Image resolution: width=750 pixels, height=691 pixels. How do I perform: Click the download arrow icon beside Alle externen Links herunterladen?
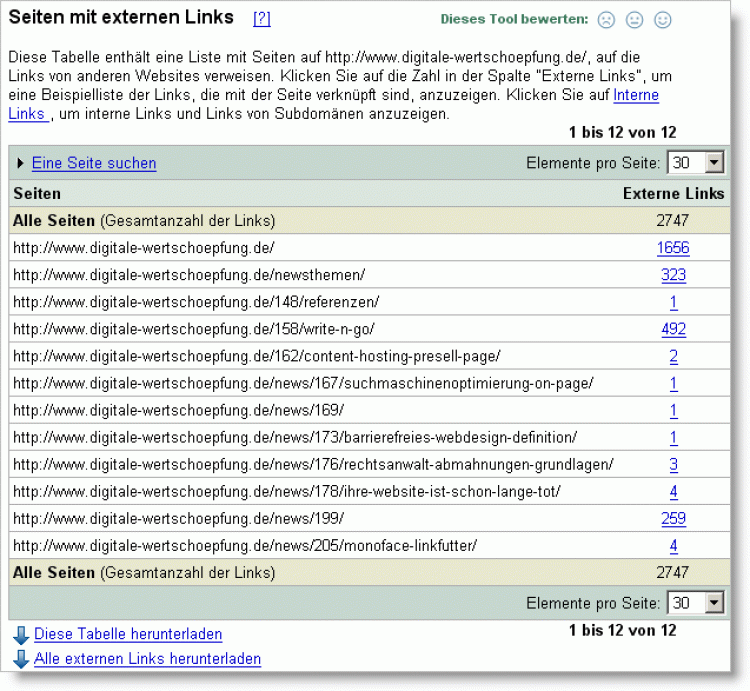21,659
